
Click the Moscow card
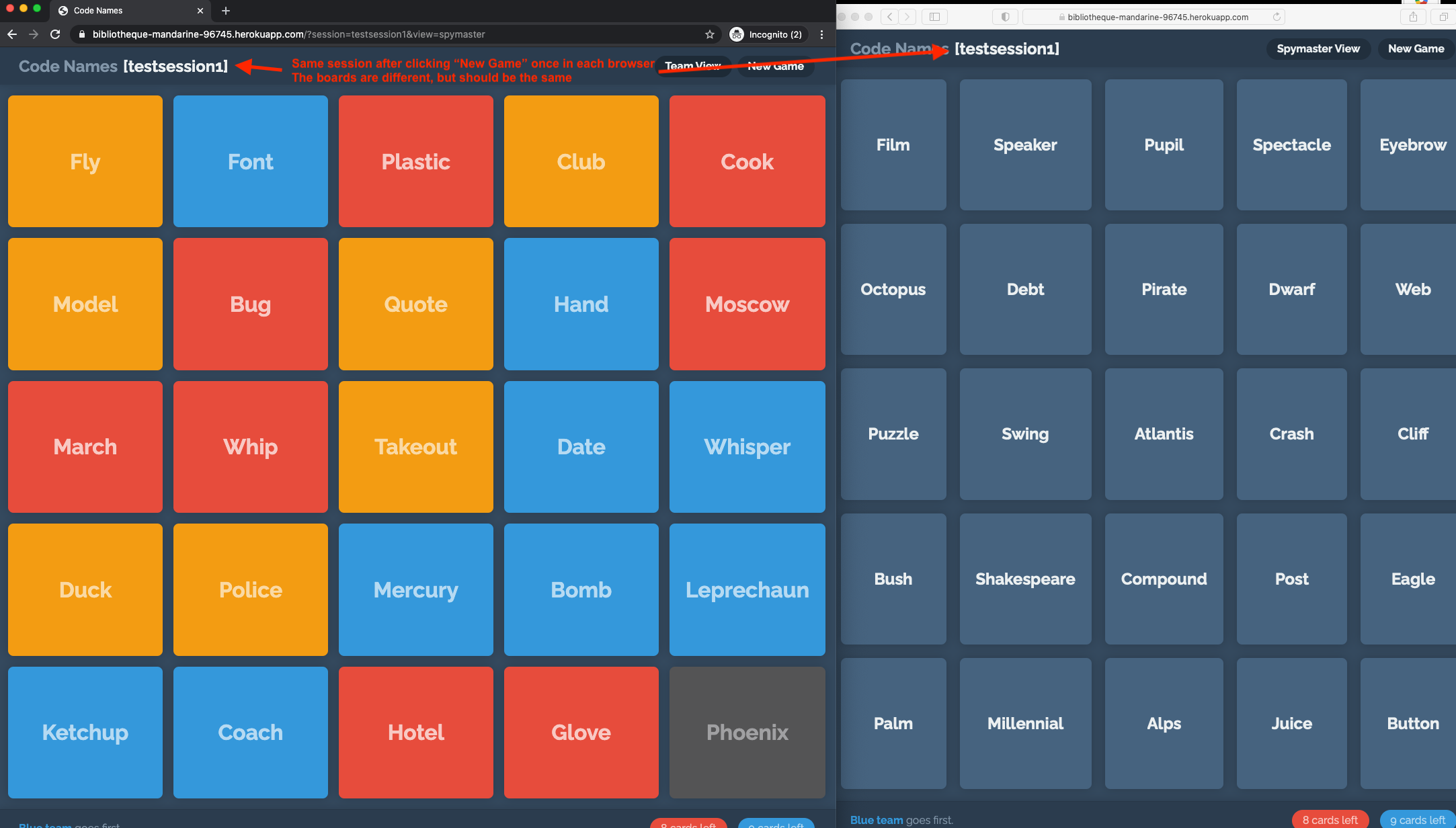click(x=747, y=304)
